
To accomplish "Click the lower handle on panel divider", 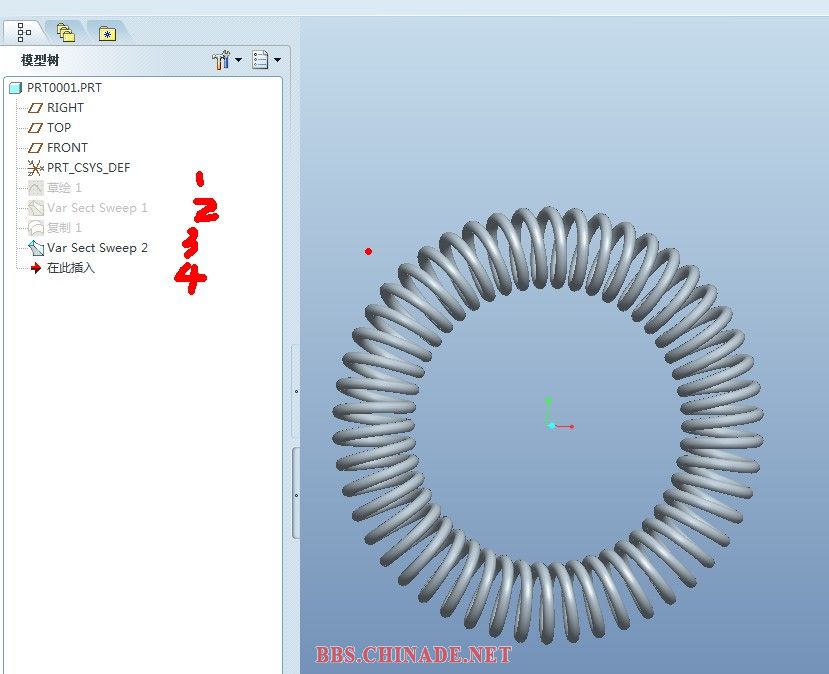I will pos(295,494).
